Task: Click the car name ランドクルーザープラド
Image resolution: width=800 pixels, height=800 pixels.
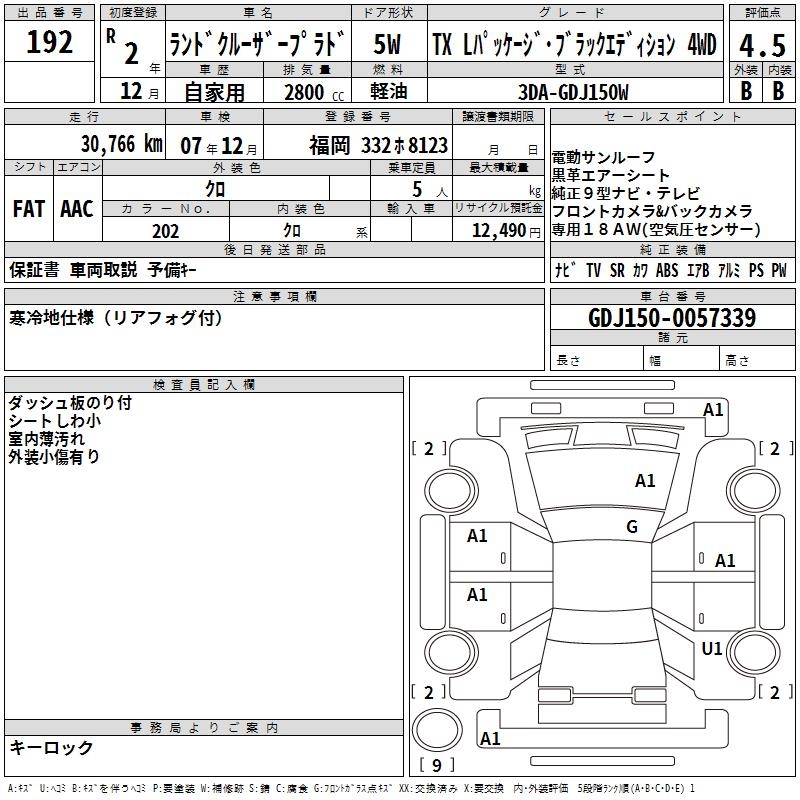Action: [258, 43]
